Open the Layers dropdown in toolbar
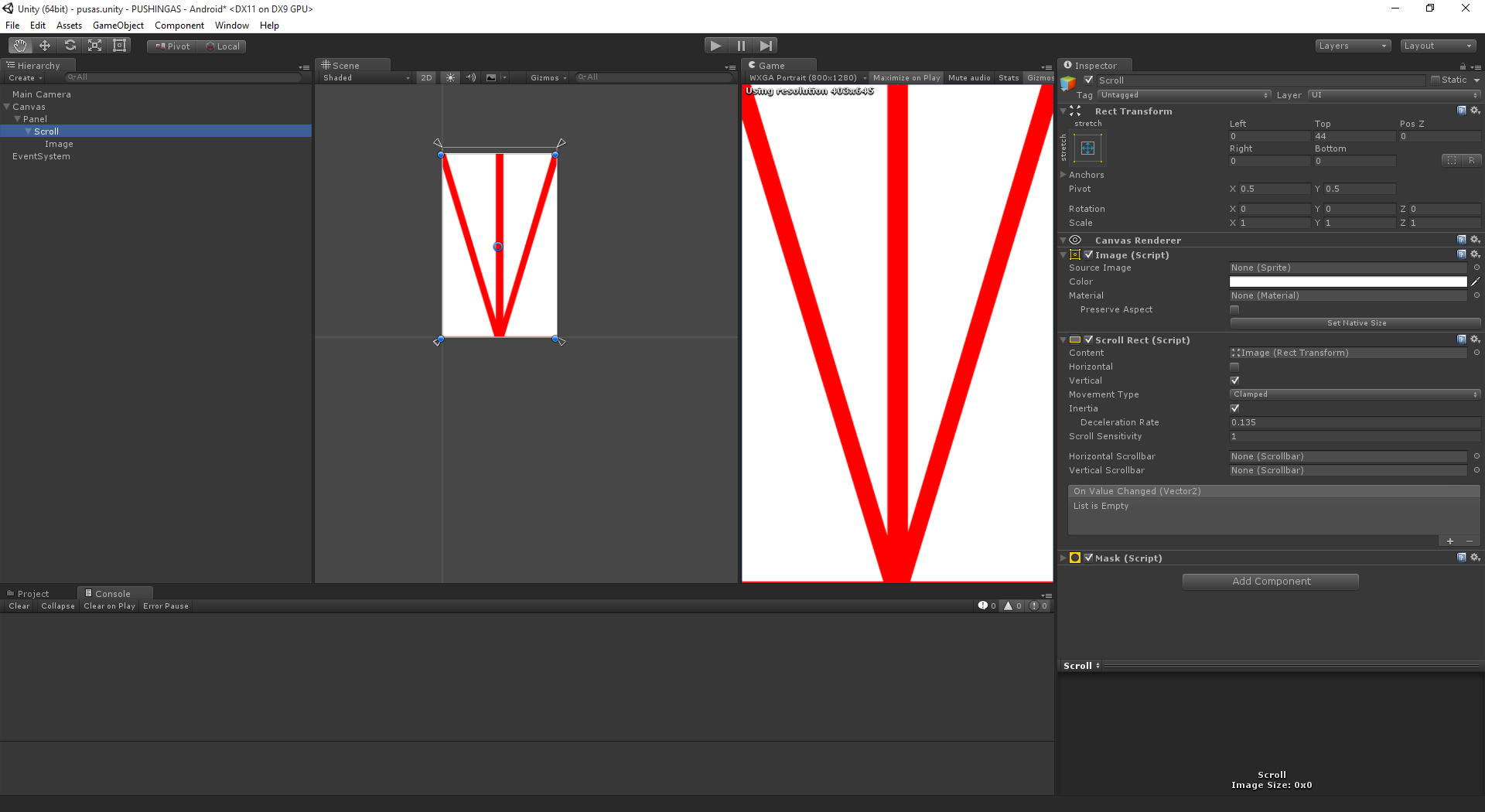1485x812 pixels. coord(1353,46)
